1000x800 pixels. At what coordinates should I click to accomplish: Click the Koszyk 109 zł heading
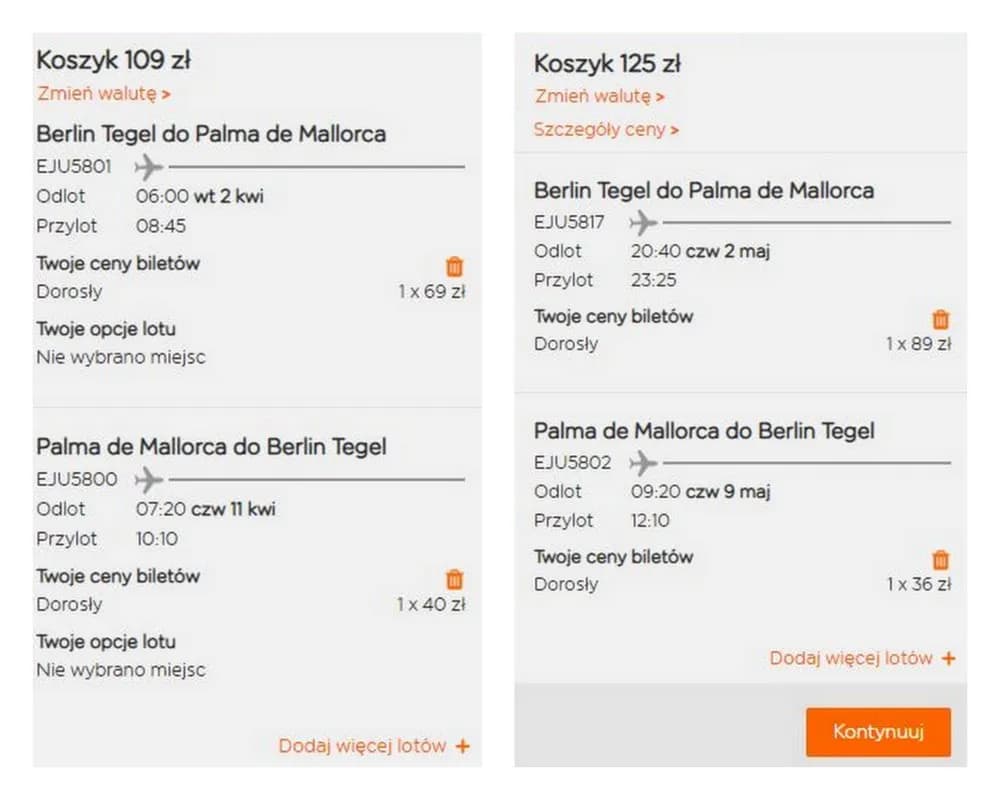pos(113,61)
